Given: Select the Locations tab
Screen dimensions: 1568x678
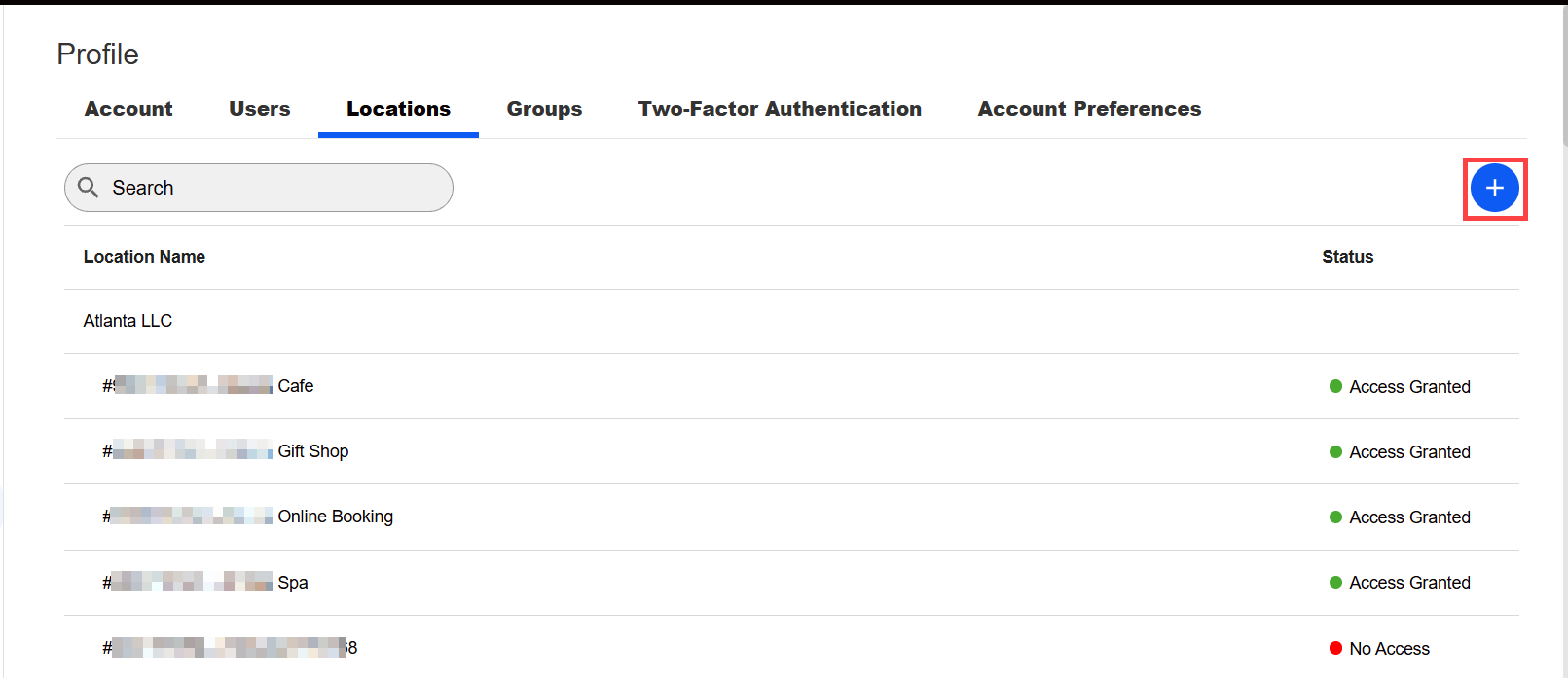Looking at the screenshot, I should pos(398,109).
